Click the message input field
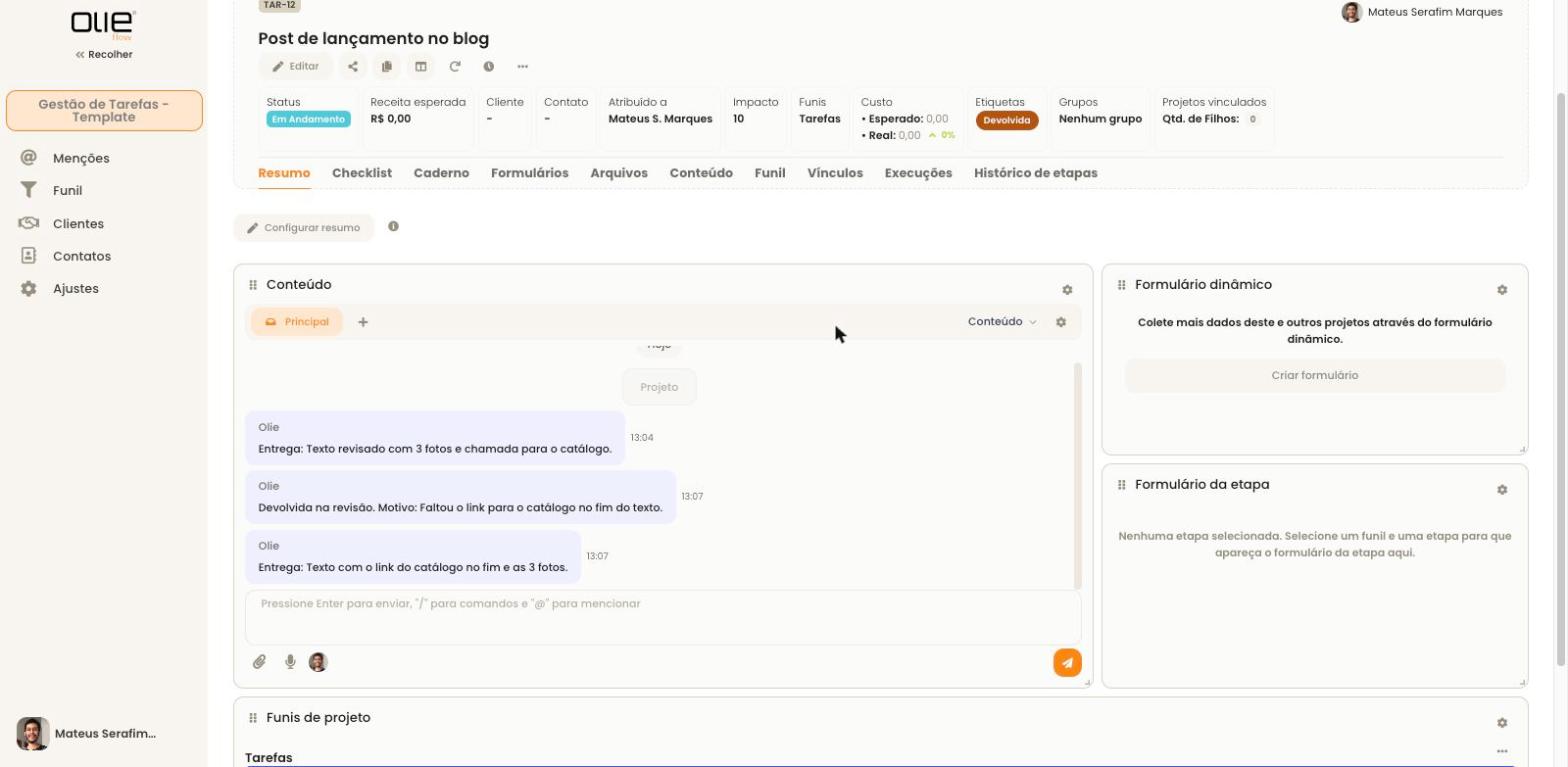This screenshot has width=1568, height=767. (663, 617)
